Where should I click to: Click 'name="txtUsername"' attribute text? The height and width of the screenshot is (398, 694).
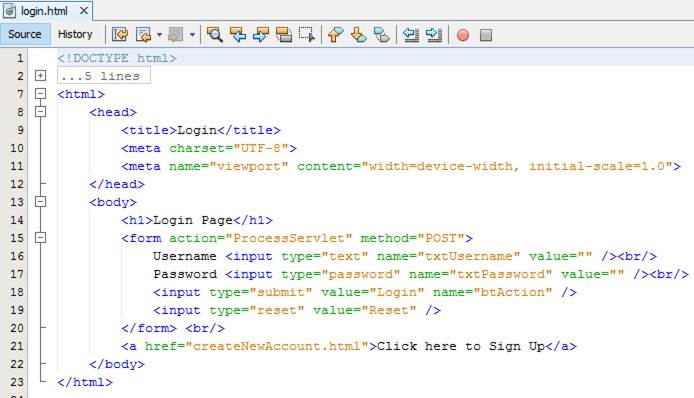[448, 256]
